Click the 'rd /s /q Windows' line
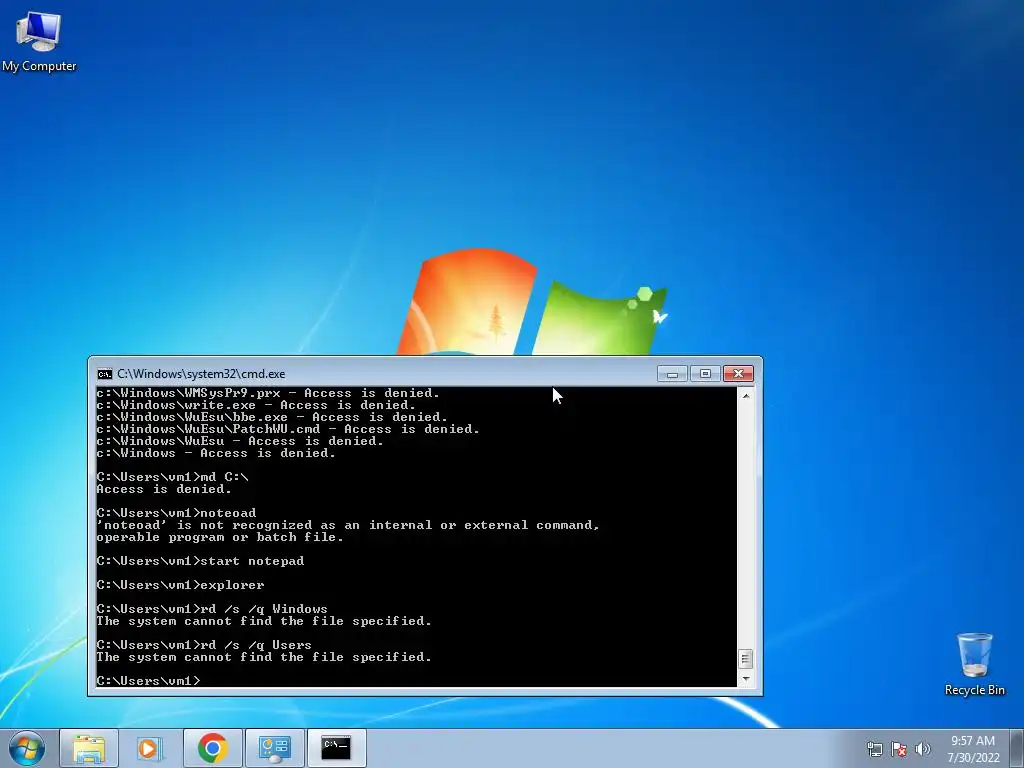Image resolution: width=1024 pixels, height=768 pixels. coord(212,609)
